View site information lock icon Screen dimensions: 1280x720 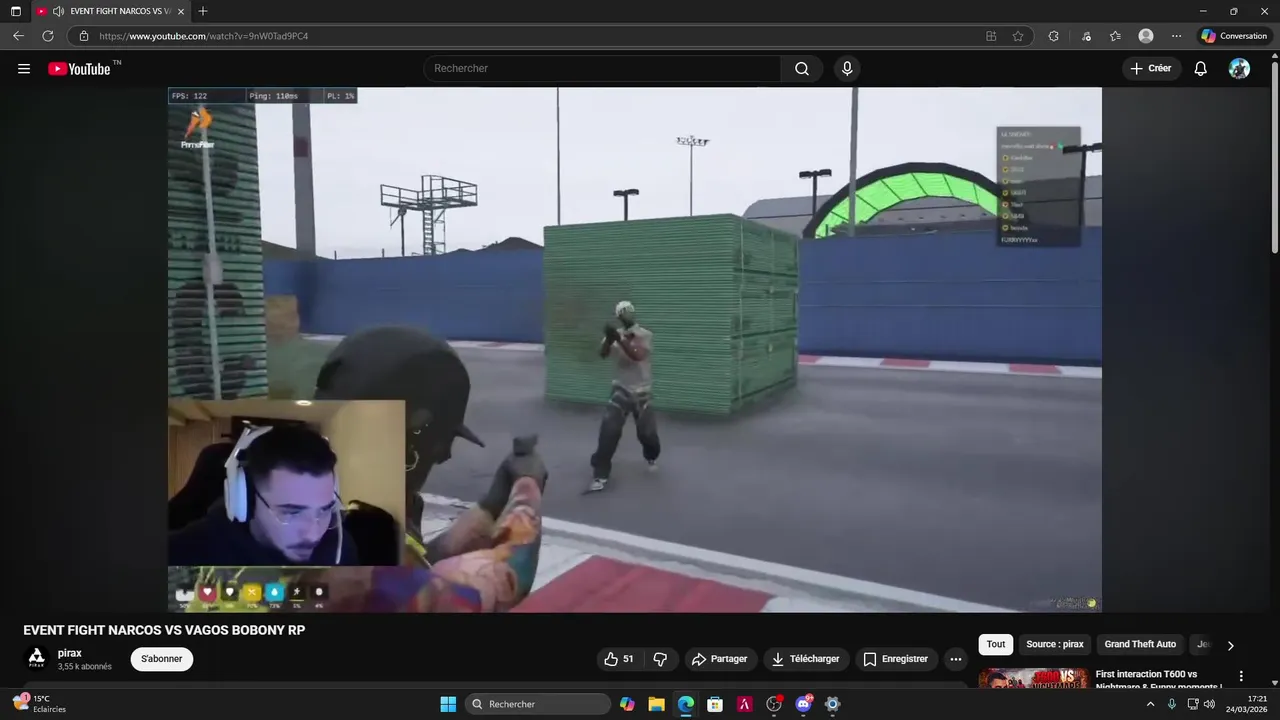tap(84, 36)
